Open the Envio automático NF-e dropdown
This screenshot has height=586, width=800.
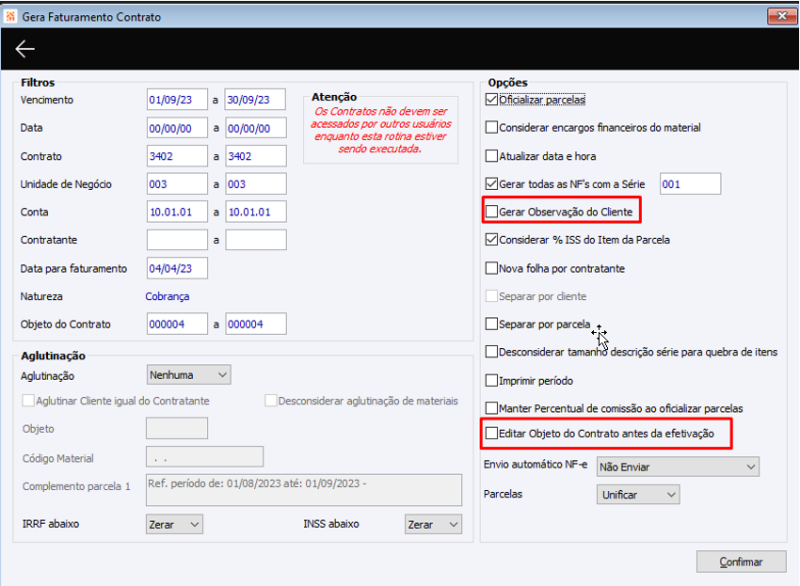coord(676,466)
